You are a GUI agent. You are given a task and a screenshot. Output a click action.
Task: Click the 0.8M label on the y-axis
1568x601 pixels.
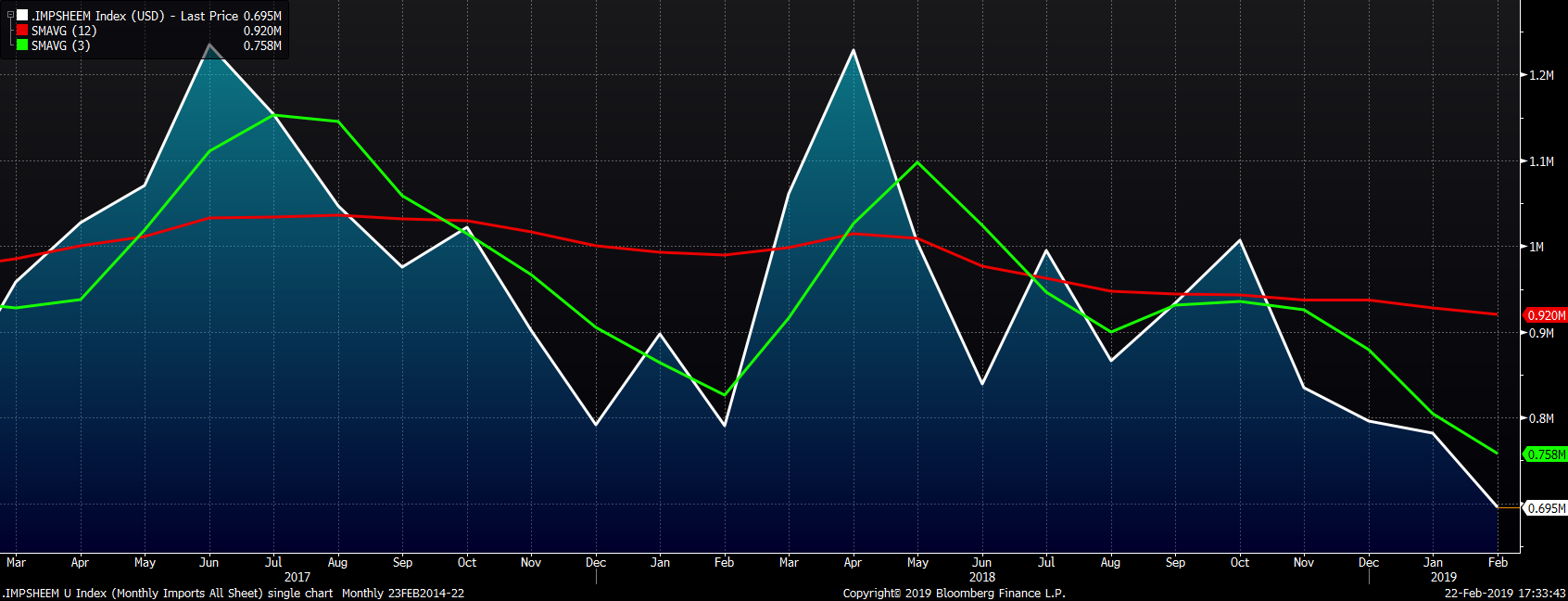coord(1541,418)
